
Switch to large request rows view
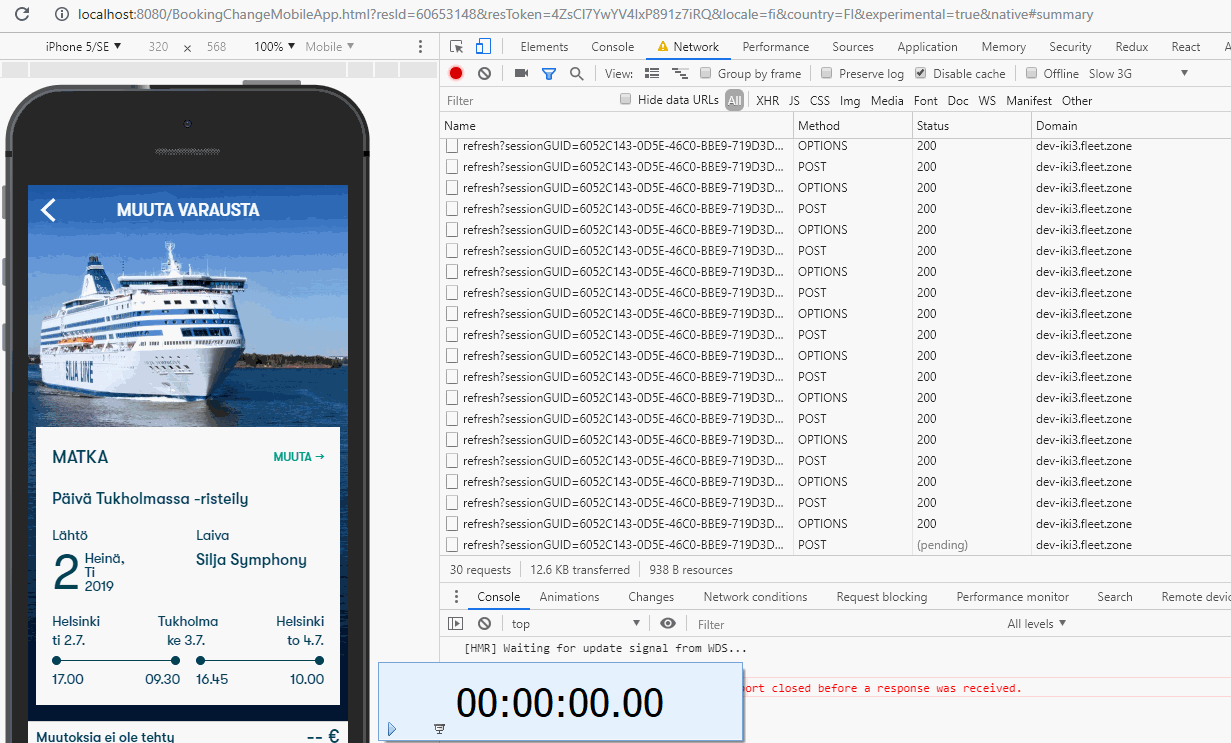652,73
